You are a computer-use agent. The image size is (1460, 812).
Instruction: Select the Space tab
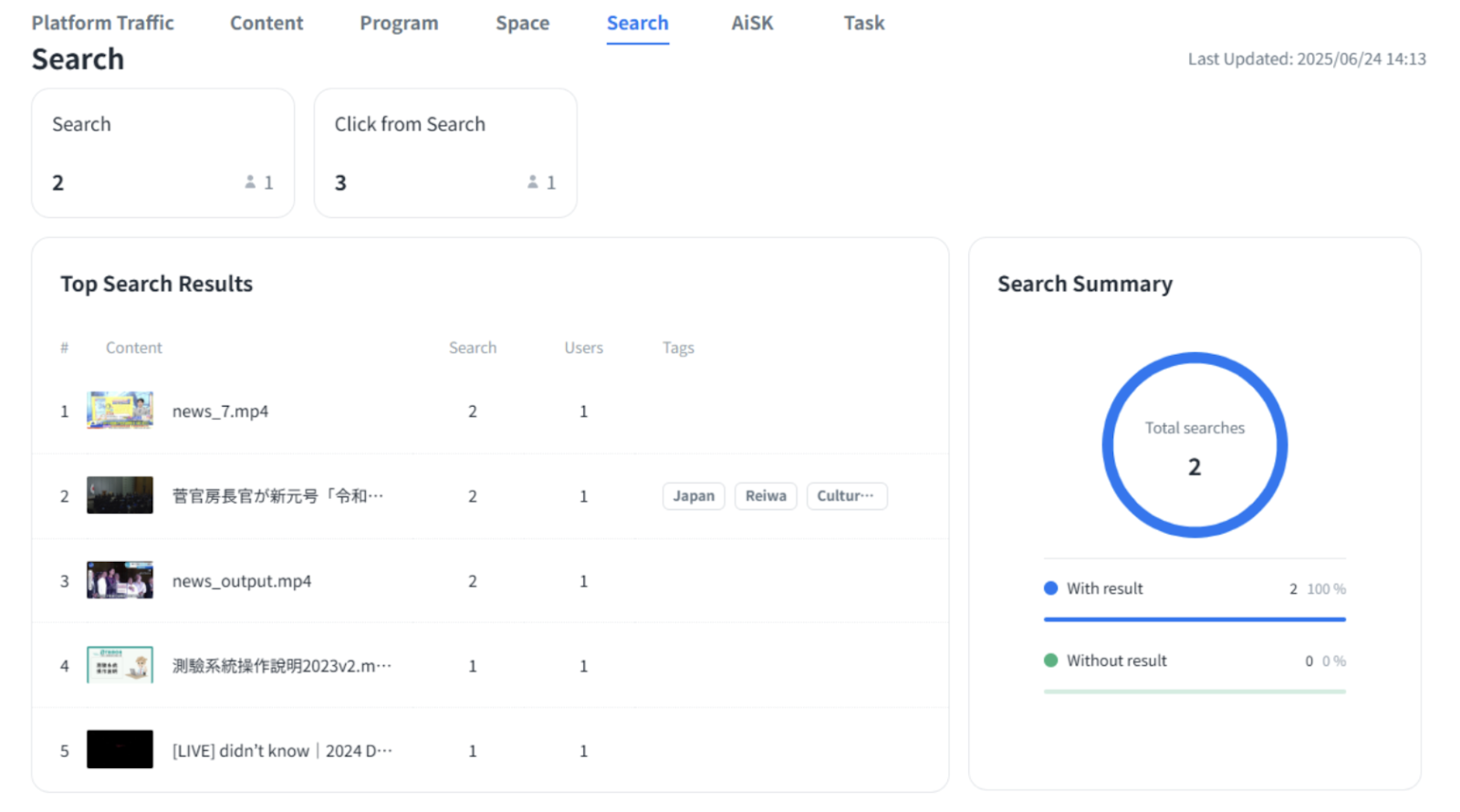522,23
